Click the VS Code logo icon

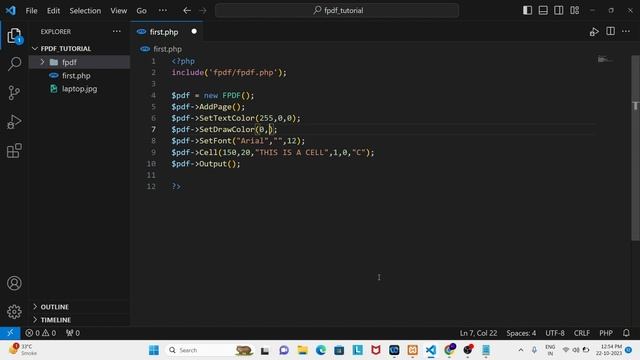11,10
